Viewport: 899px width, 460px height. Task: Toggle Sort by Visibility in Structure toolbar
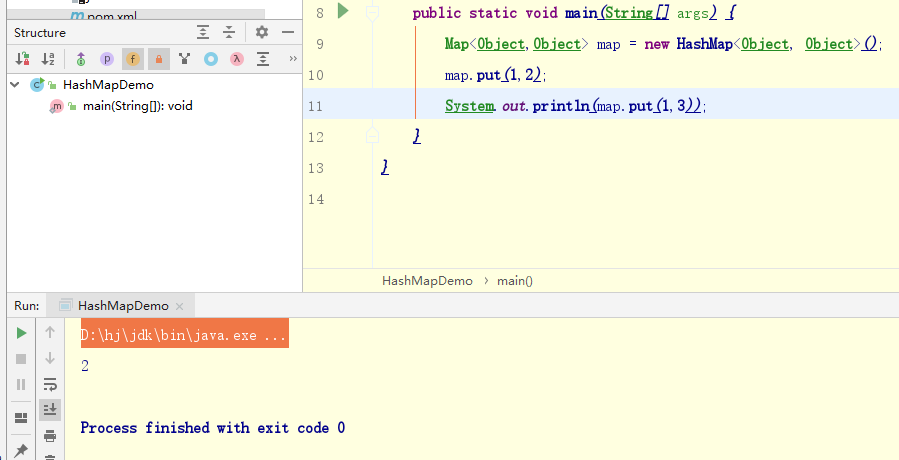22,59
